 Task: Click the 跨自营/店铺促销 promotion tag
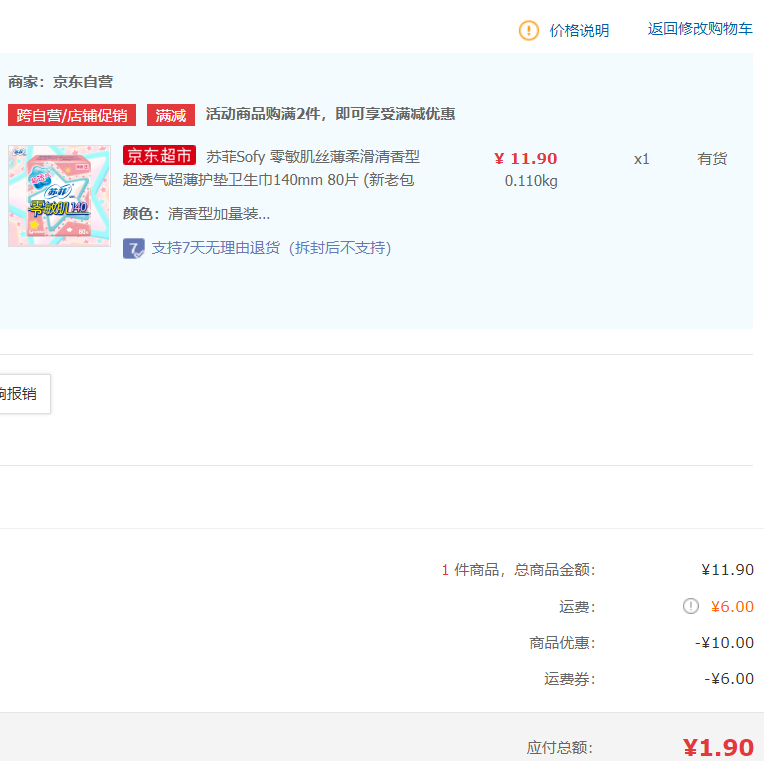coord(72,115)
